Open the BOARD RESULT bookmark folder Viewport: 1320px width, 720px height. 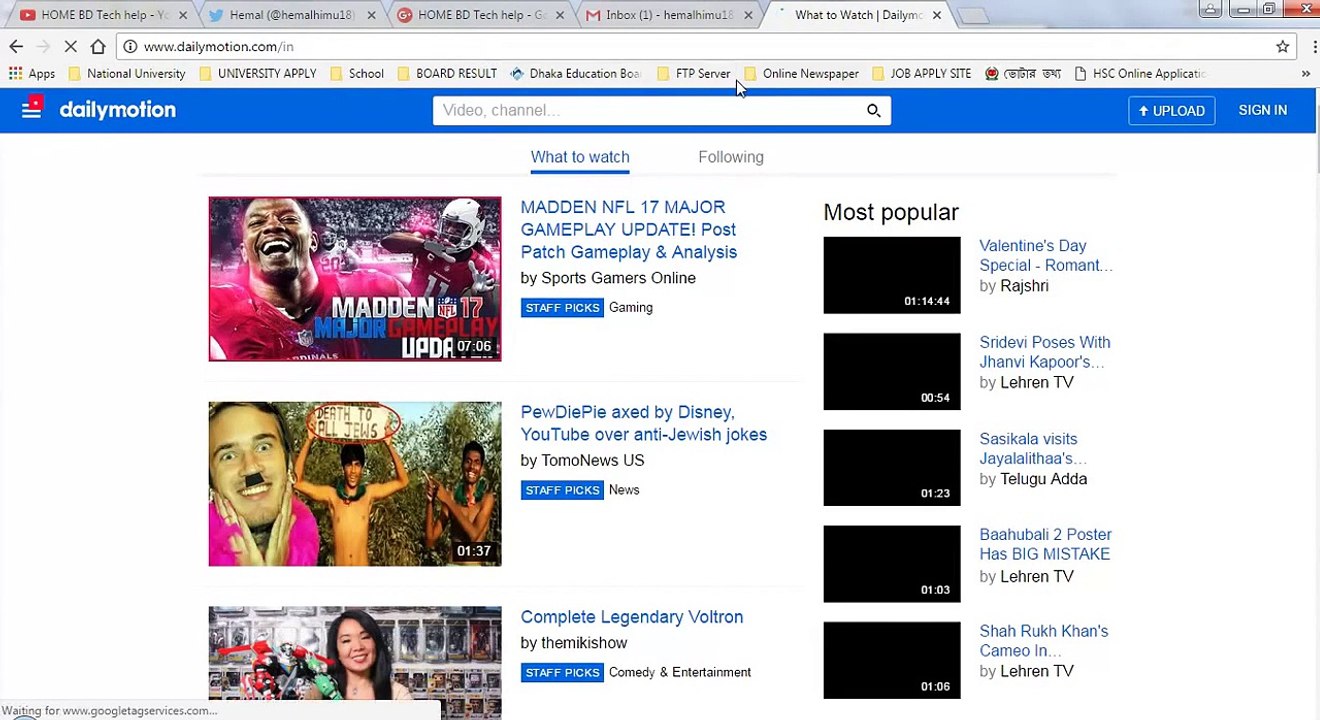tap(446, 73)
